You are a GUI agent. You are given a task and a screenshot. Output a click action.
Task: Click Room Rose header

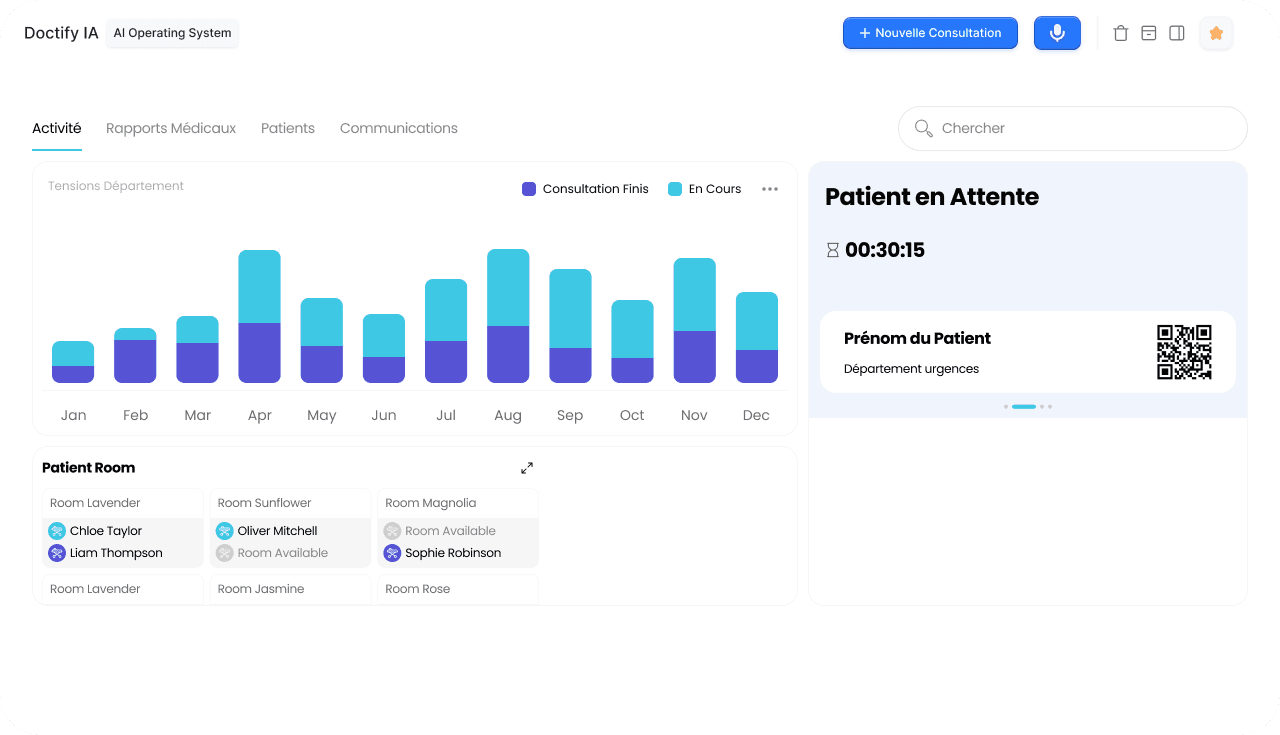pos(418,589)
